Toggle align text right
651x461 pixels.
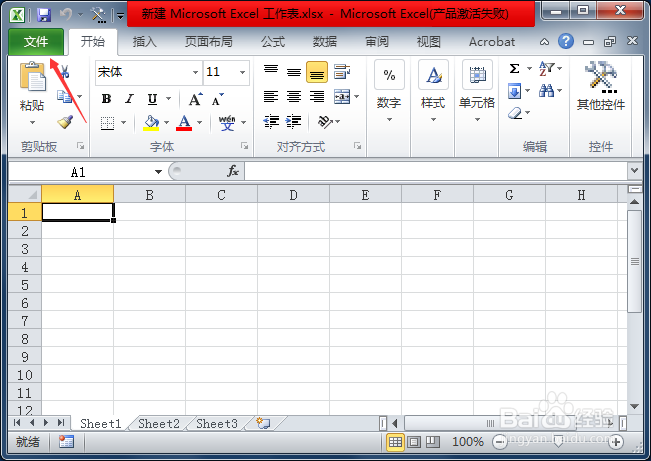coord(317,97)
